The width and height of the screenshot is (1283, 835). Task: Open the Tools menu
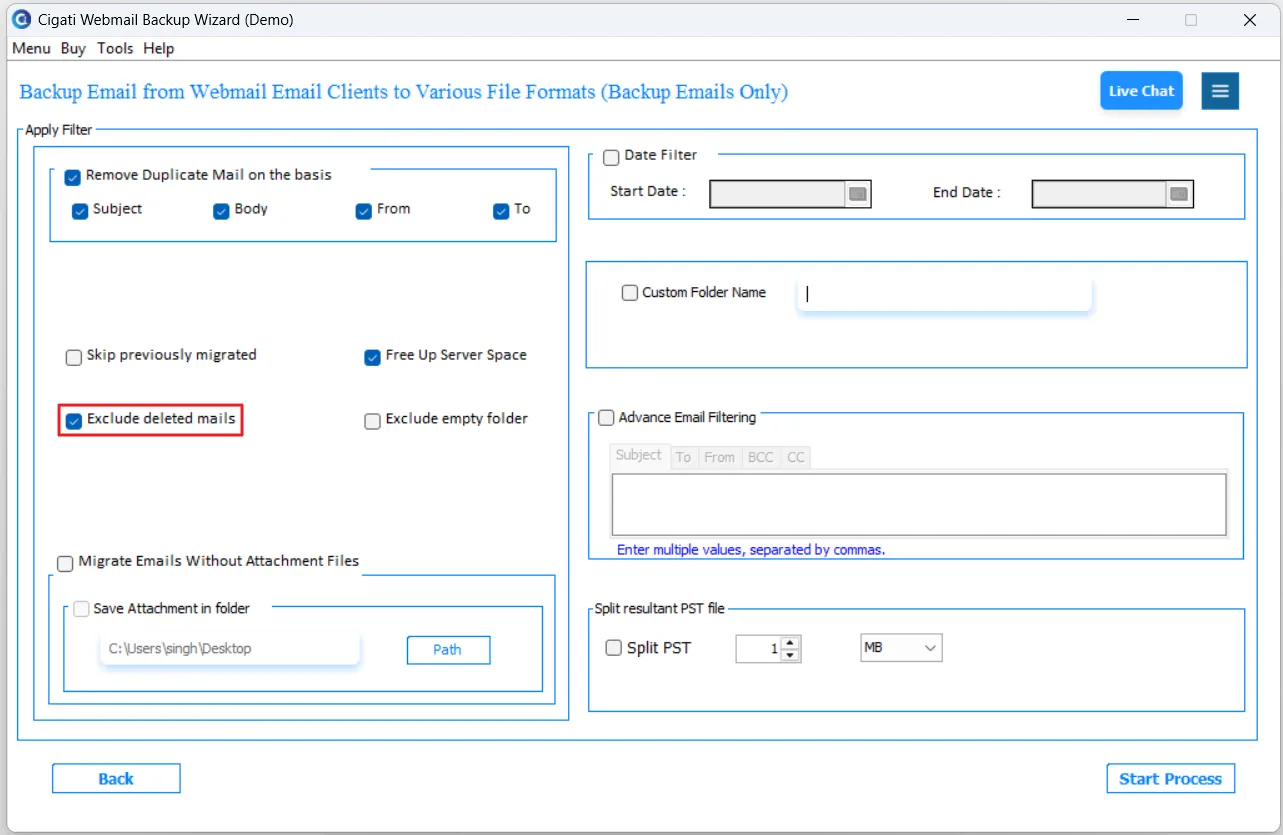point(115,48)
